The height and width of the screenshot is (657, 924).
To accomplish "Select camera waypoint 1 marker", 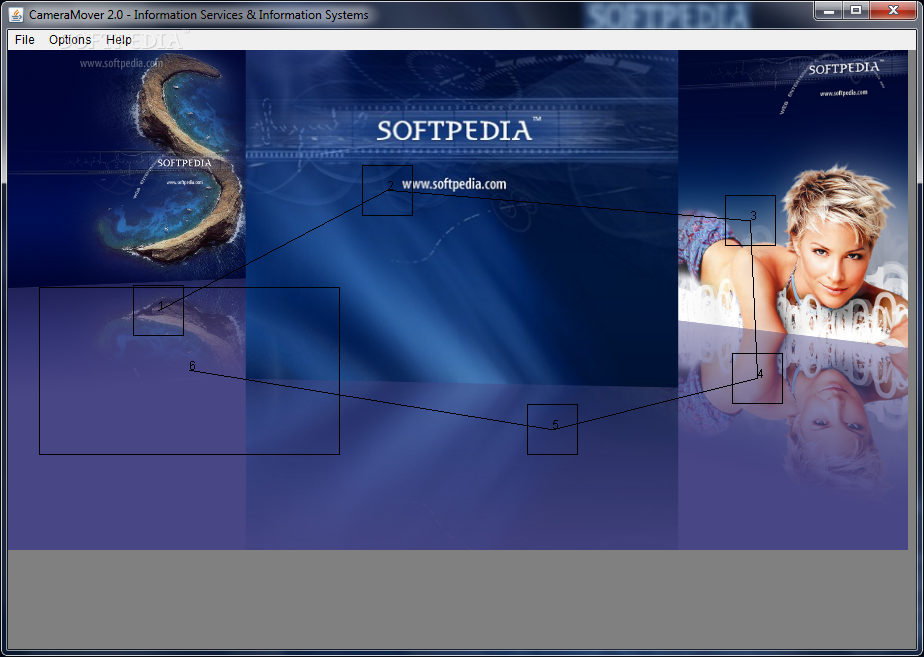I will [159, 310].
